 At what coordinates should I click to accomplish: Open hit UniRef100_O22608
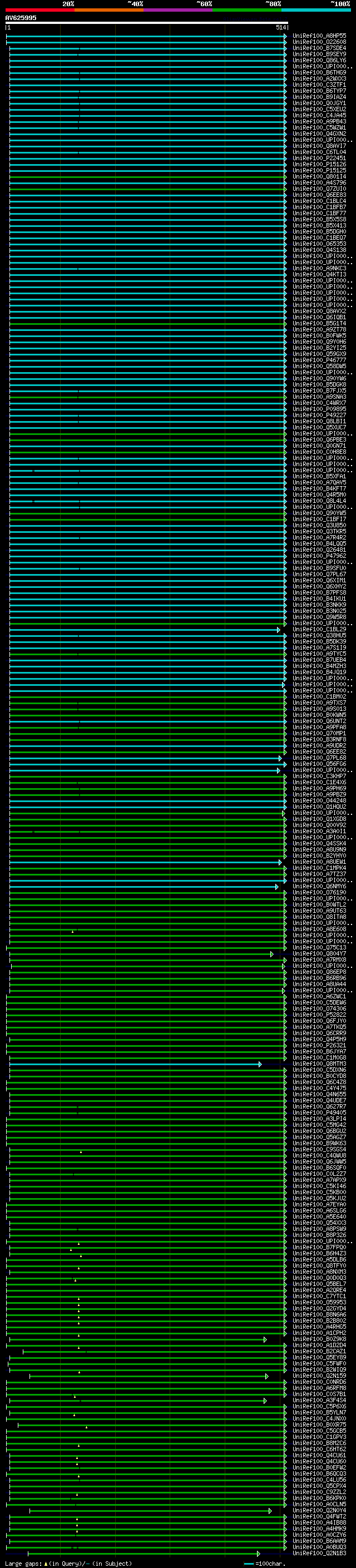(x=319, y=42)
